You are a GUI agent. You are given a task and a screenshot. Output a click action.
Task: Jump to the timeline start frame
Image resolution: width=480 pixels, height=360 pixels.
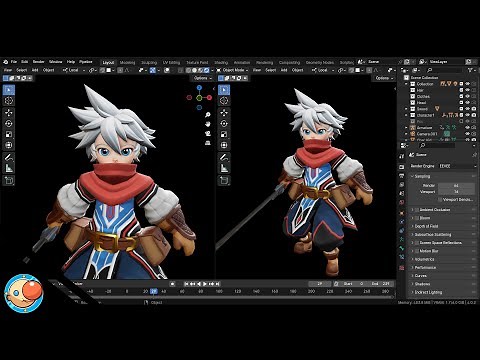click(186, 284)
